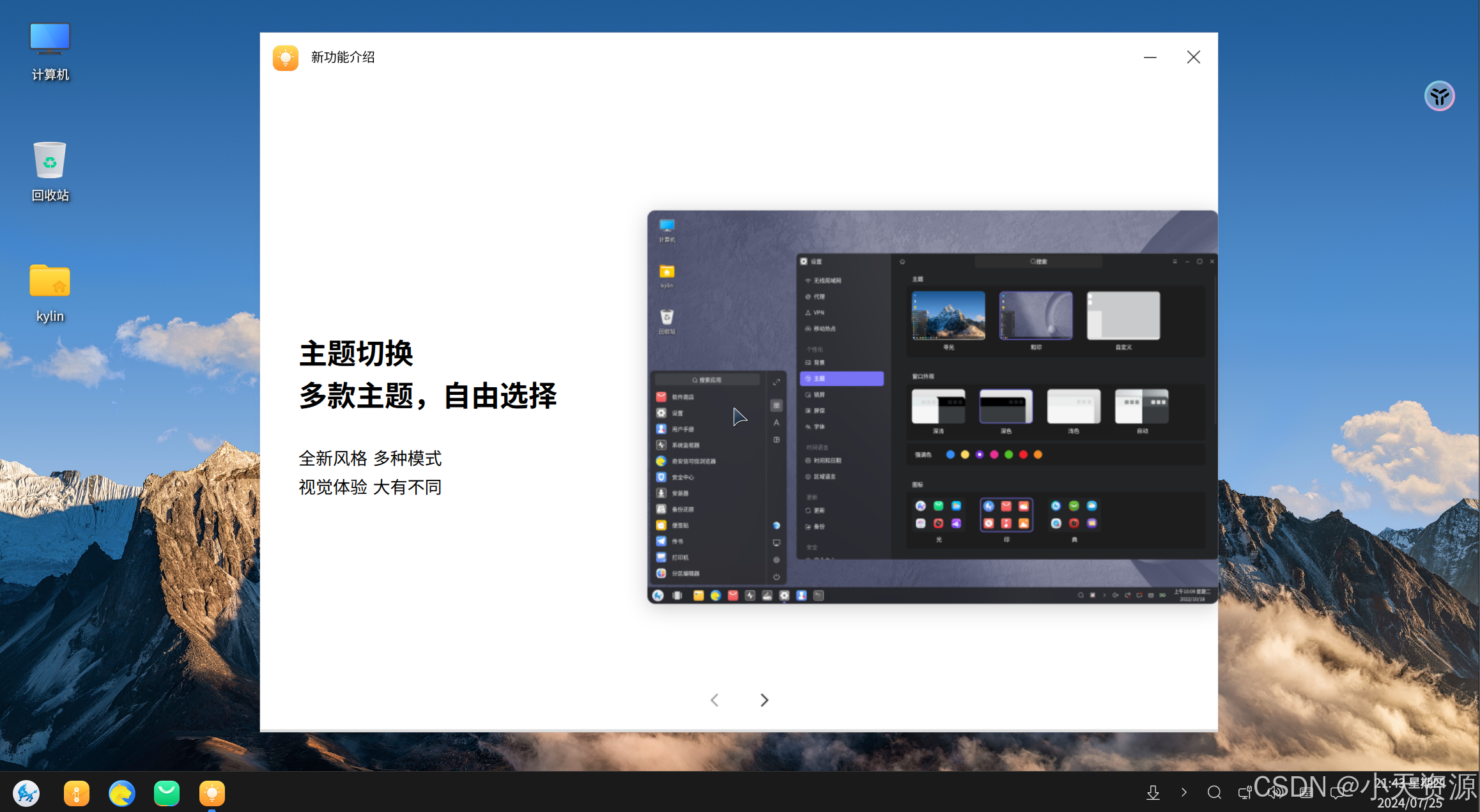Screen dimensions: 1480x812
Task: Click the taskbar clock showing 2024/07/25
Action: click(1410, 793)
